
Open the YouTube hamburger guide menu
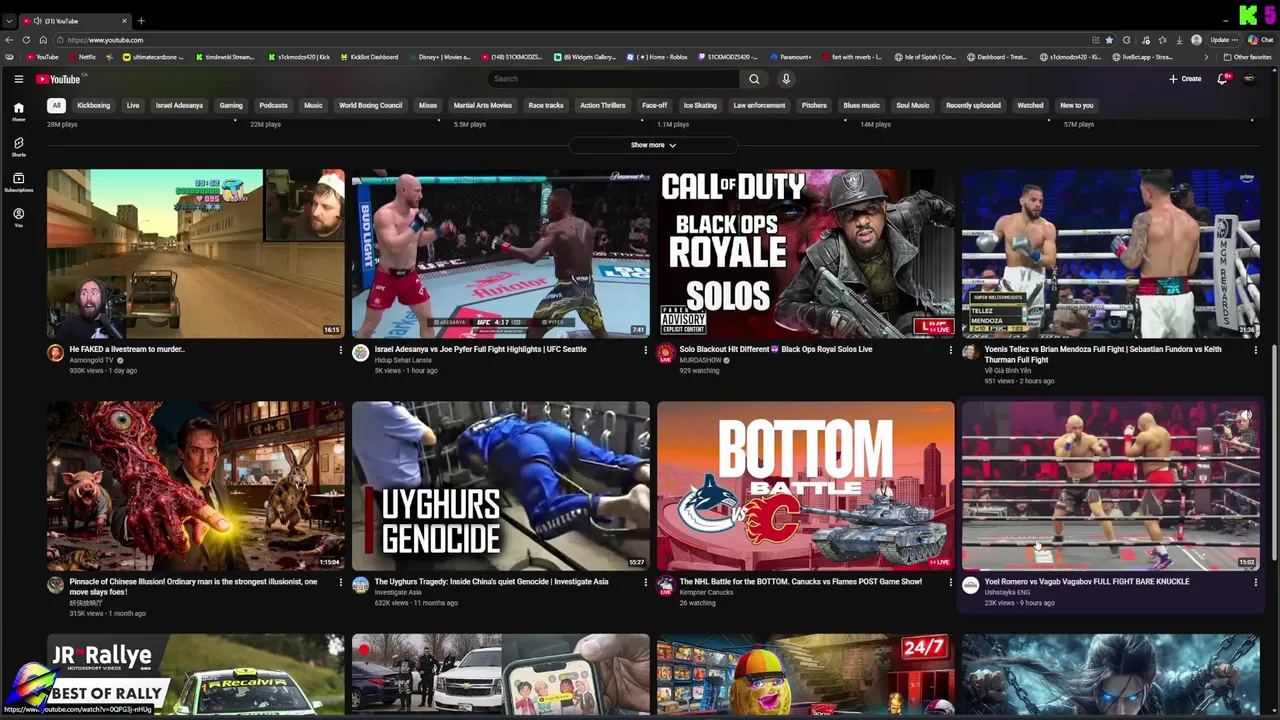18,79
